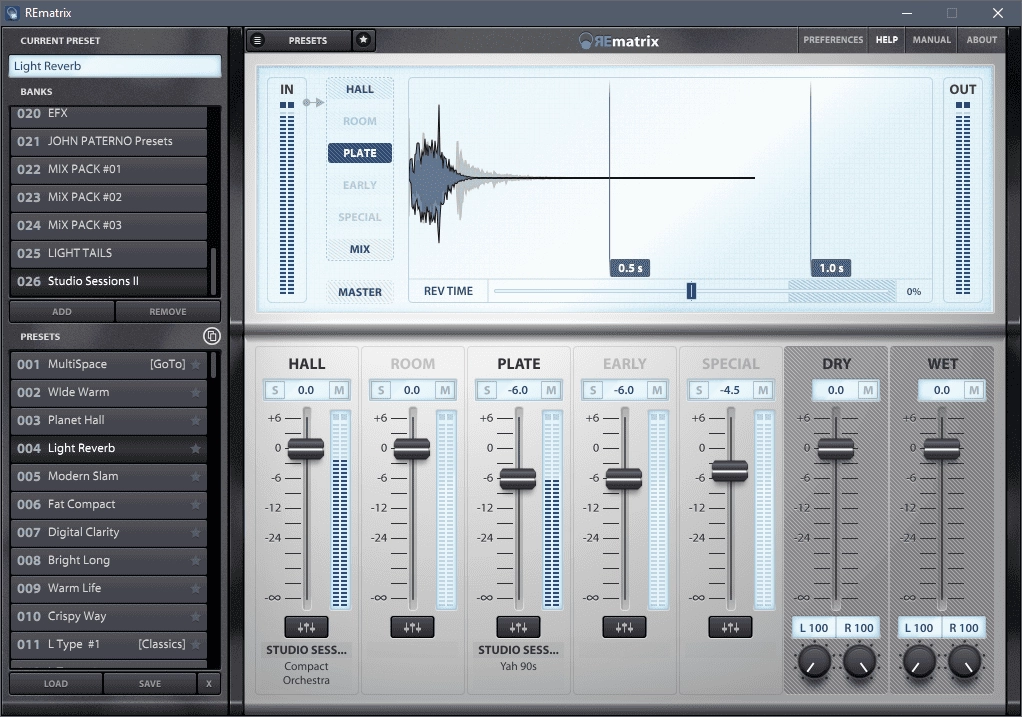Favorite the Wide Warm preset star
The width and height of the screenshot is (1022, 717).
(x=196, y=392)
